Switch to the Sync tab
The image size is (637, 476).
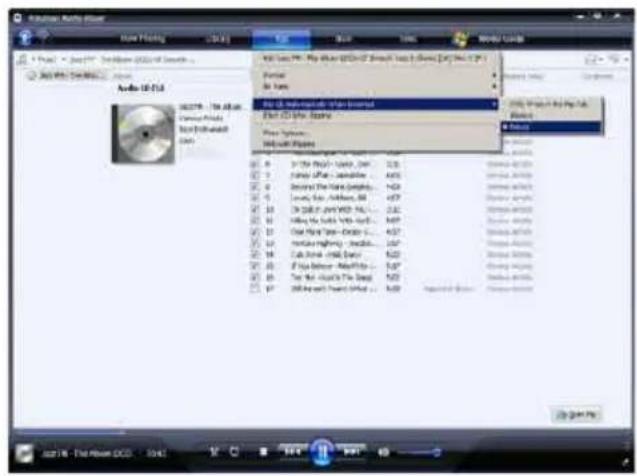[x=408, y=39]
